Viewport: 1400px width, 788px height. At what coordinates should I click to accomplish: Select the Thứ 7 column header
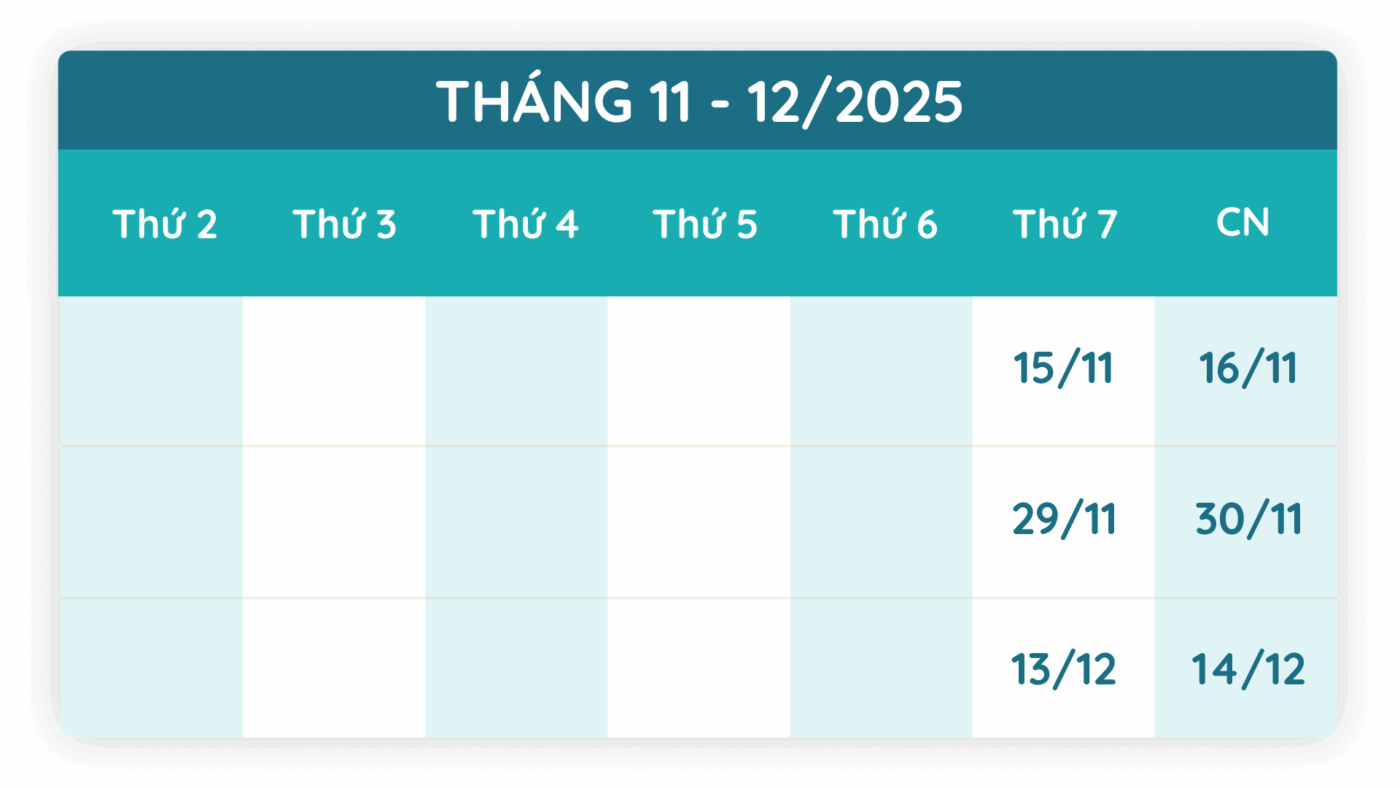point(1064,225)
